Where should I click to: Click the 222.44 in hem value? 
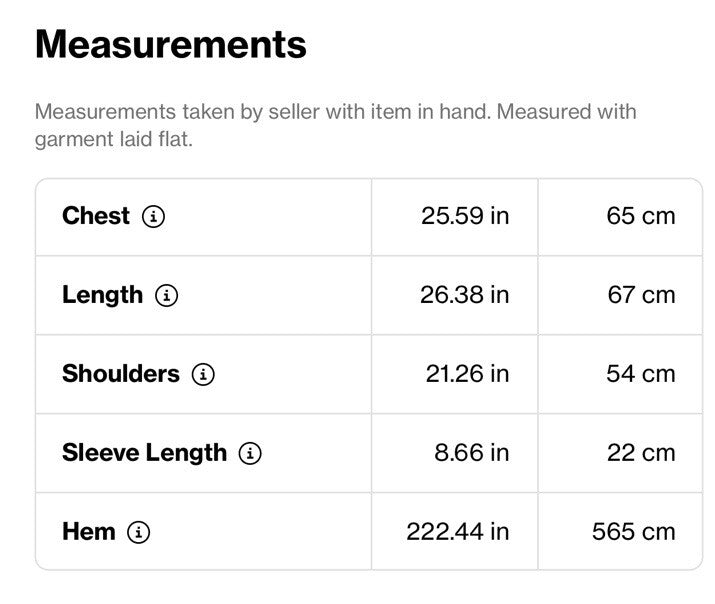coord(458,532)
